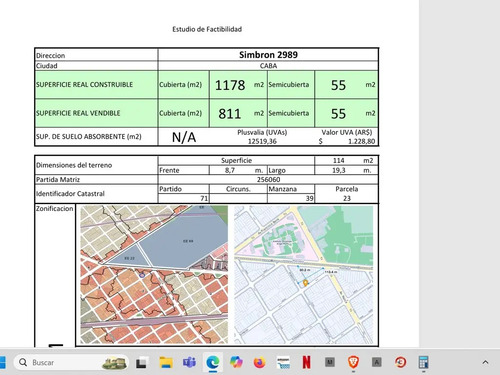500x375 pixels.
Task: Select the 'SUPERFICIE REAL VENDIBLE' label
Action: pyautogui.click(x=78, y=113)
